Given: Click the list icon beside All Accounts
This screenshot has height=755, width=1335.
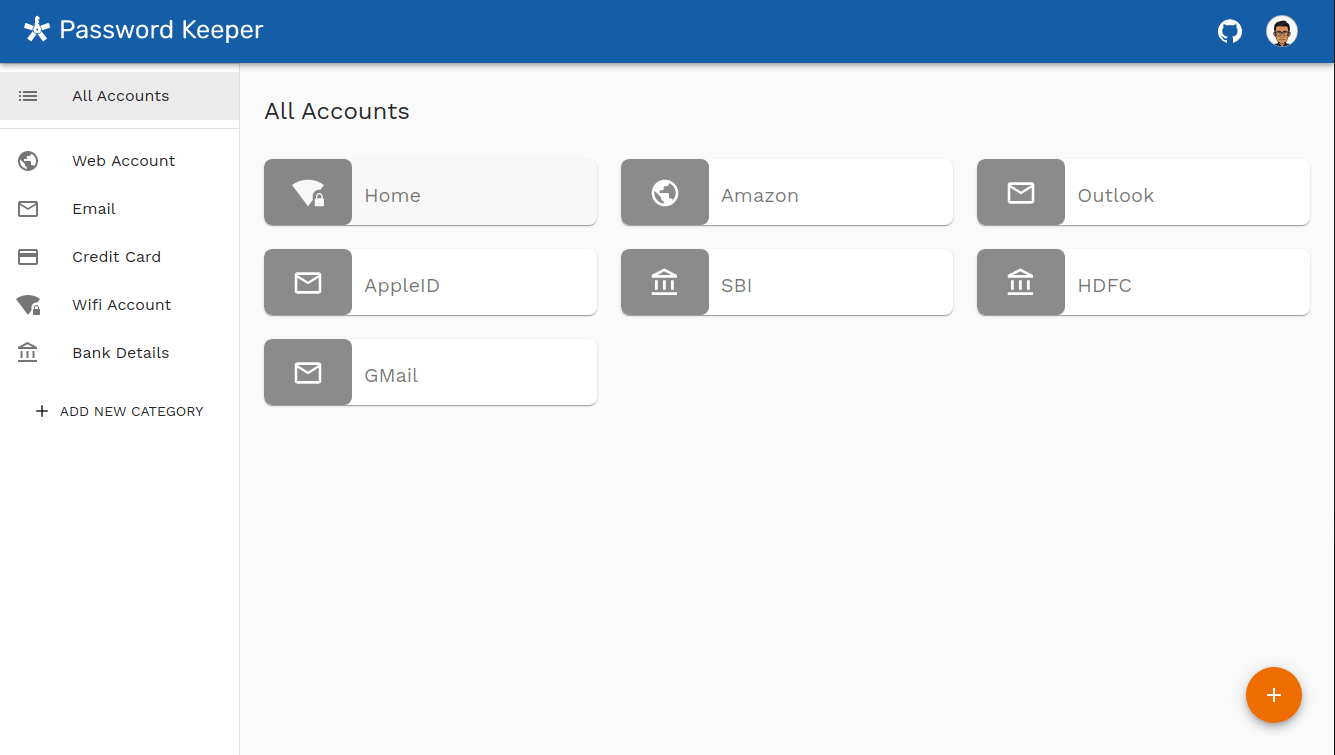Looking at the screenshot, I should pos(28,96).
